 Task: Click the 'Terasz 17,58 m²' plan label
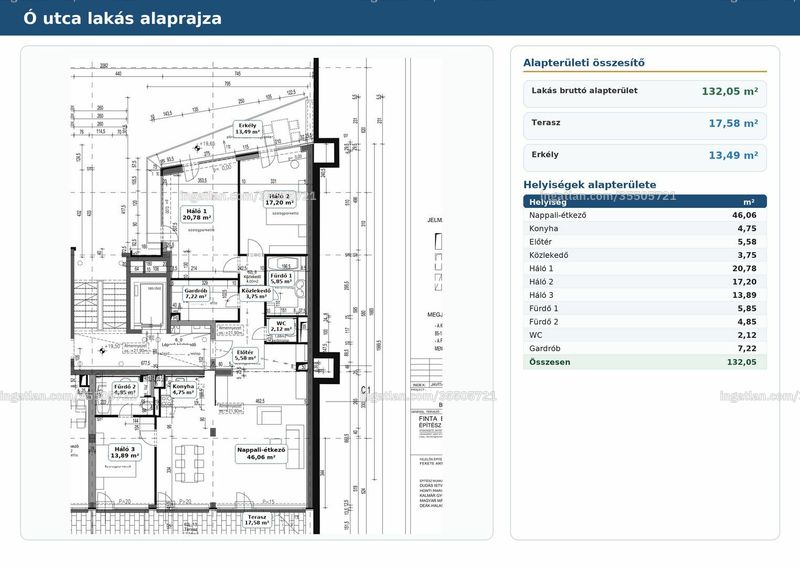click(x=257, y=520)
